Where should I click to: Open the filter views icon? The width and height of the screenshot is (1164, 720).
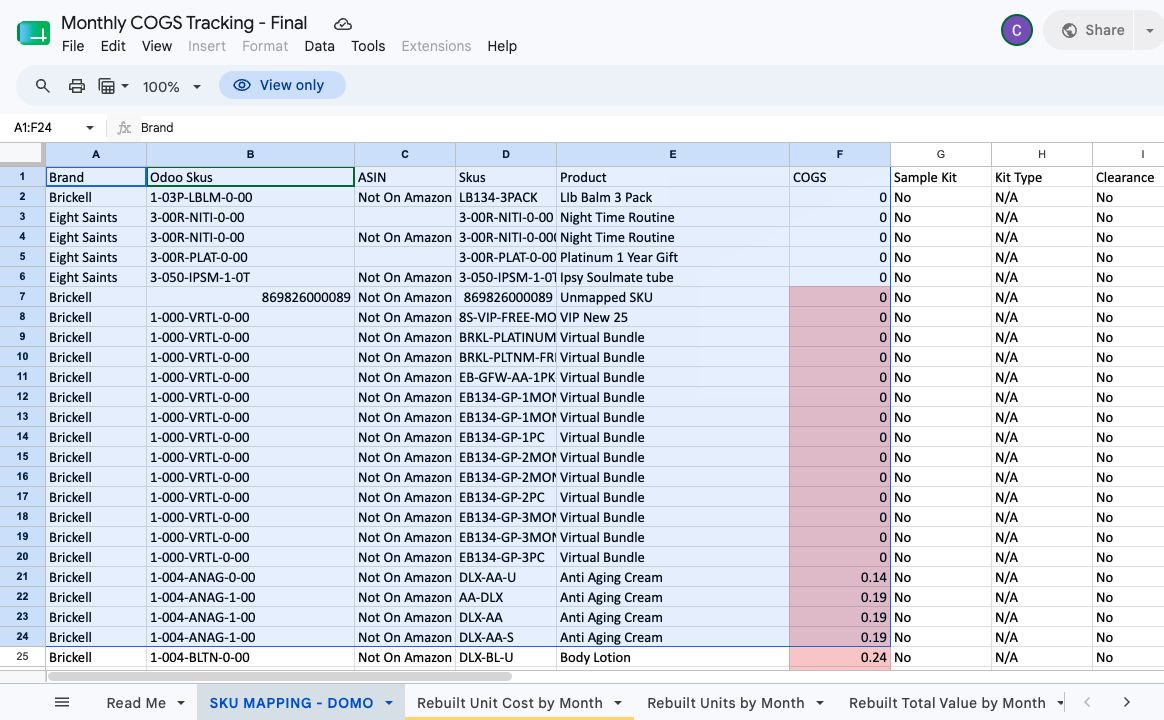point(106,86)
